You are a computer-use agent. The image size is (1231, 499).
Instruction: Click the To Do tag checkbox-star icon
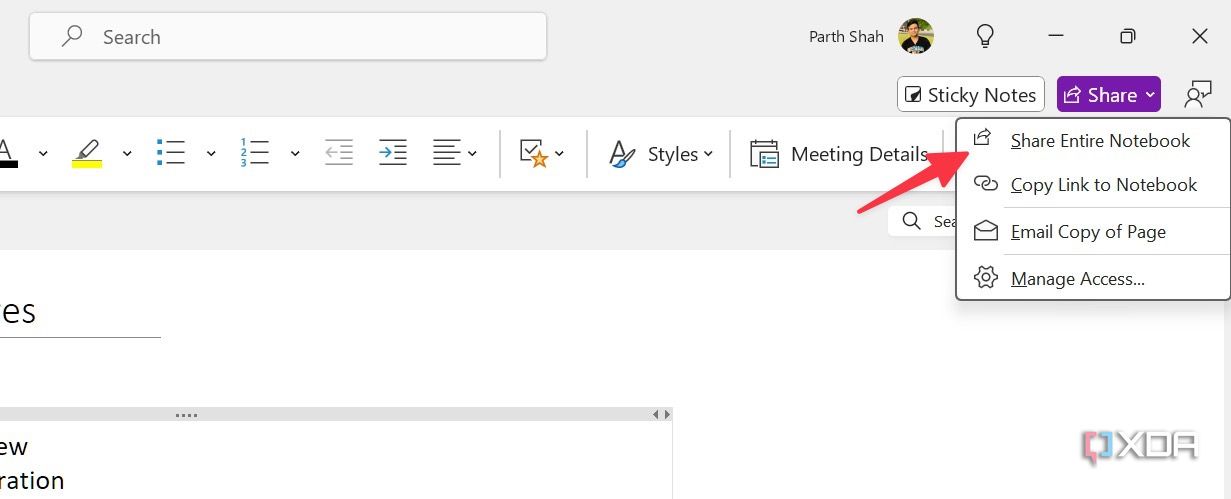[533, 153]
